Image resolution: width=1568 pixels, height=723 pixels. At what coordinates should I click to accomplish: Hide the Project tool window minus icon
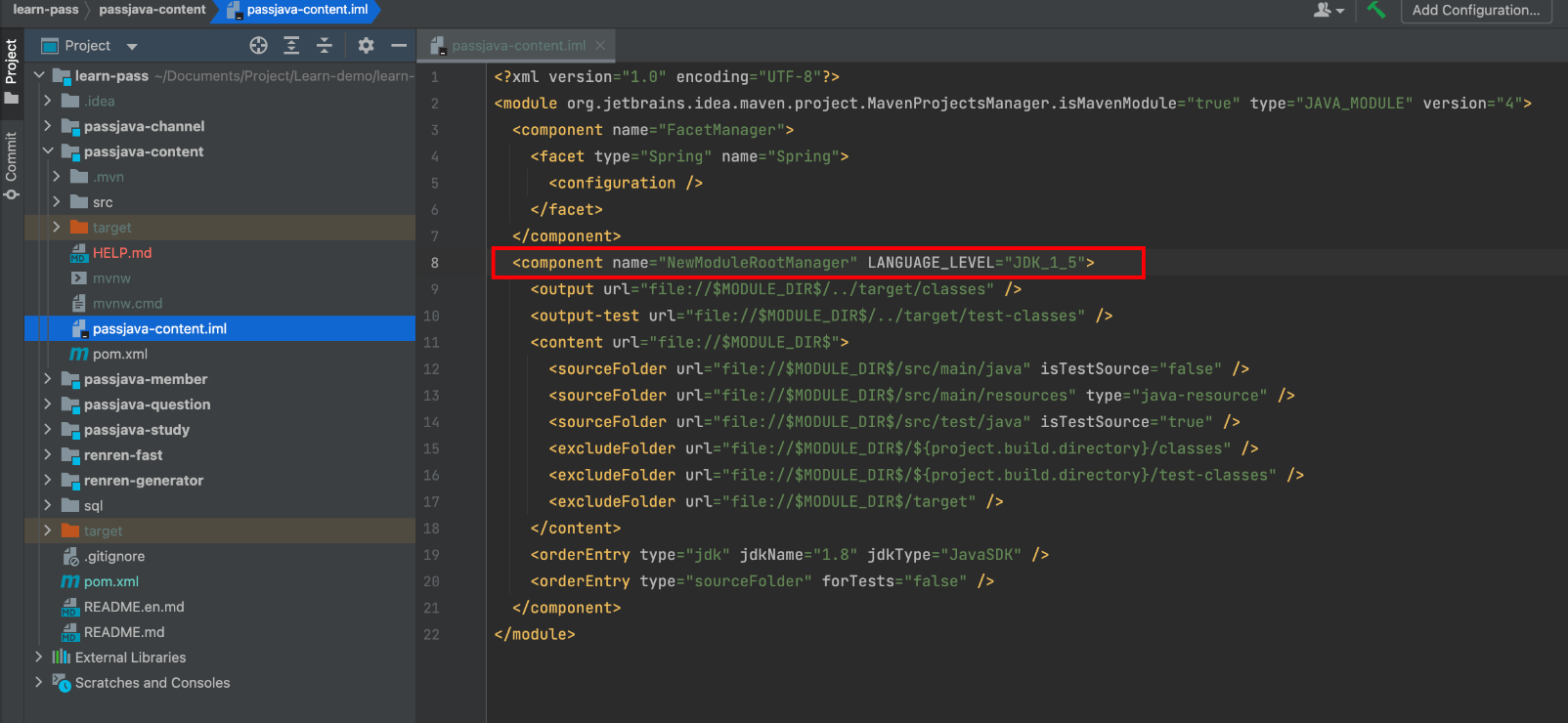tap(398, 45)
